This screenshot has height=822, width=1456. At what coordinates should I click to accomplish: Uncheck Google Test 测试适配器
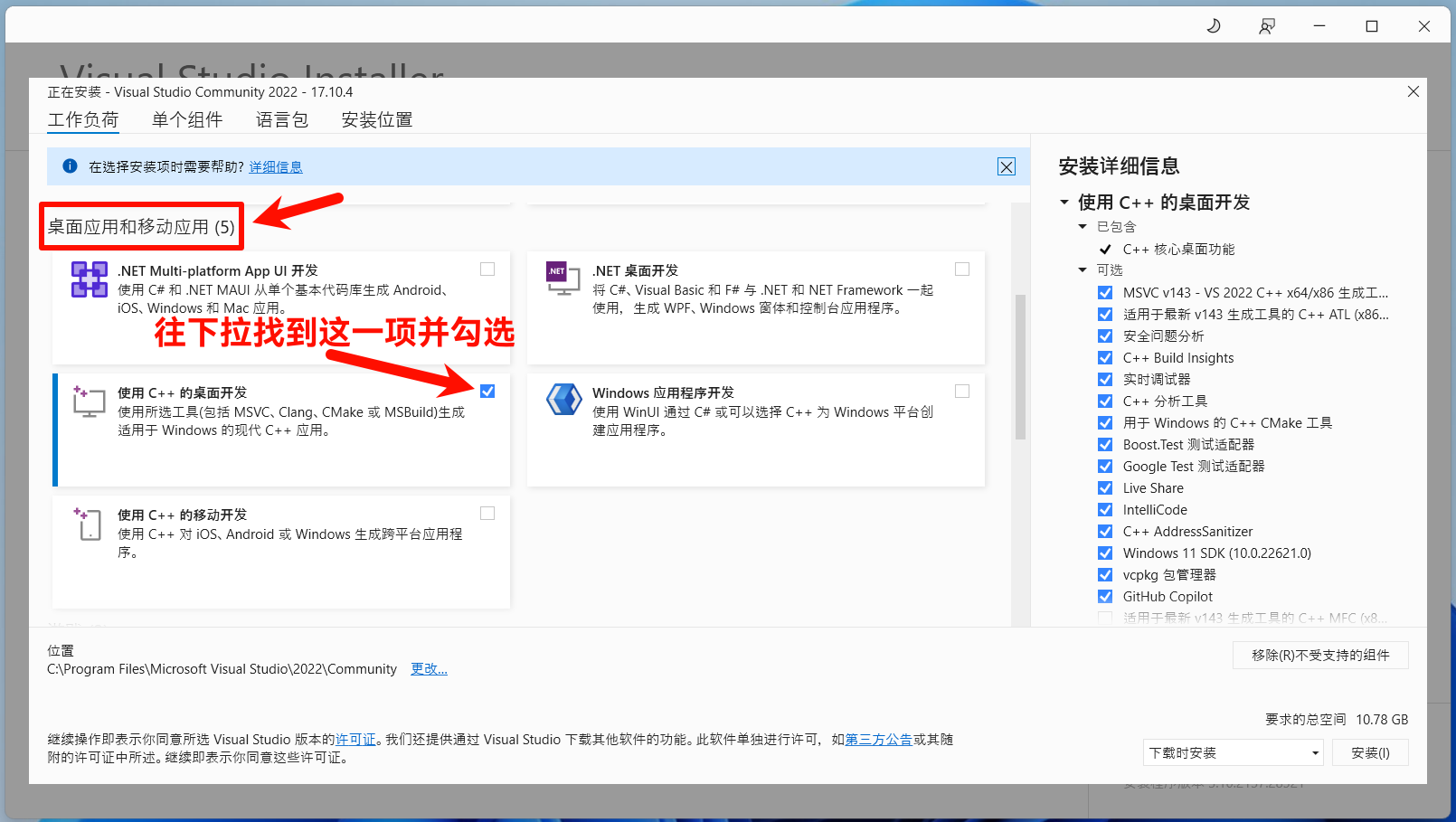tap(1105, 466)
